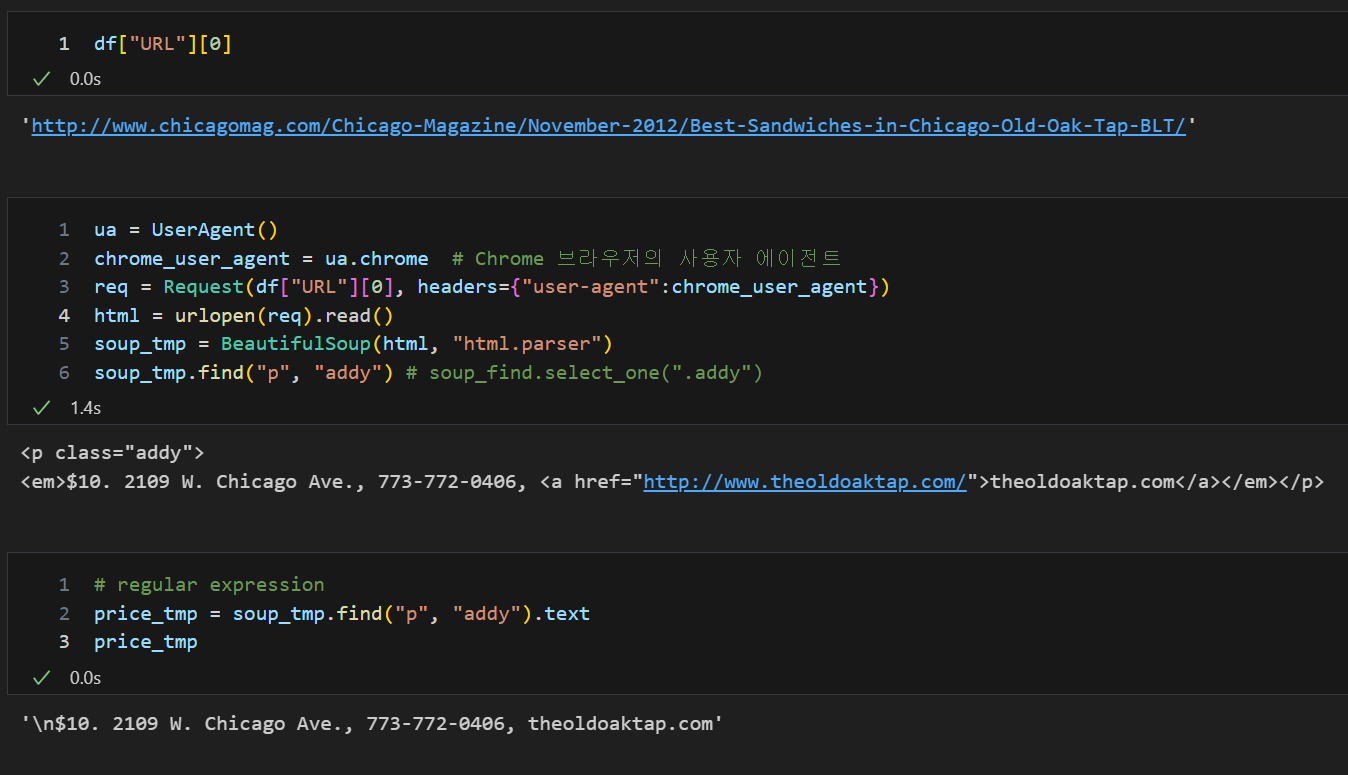Click code line df["URL"][0] in first cell
Image resolution: width=1348 pixels, height=775 pixels.
coord(163,44)
